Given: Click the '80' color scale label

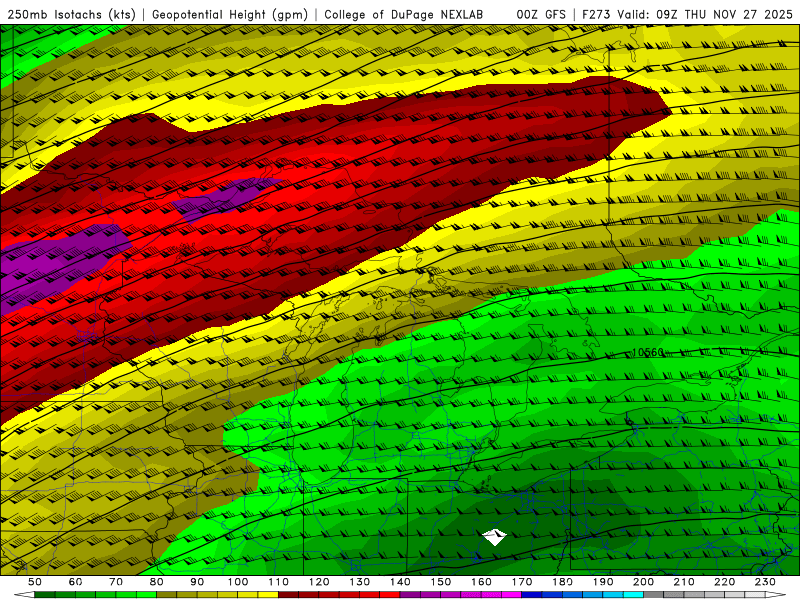Looking at the screenshot, I should pyautogui.click(x=156, y=582).
